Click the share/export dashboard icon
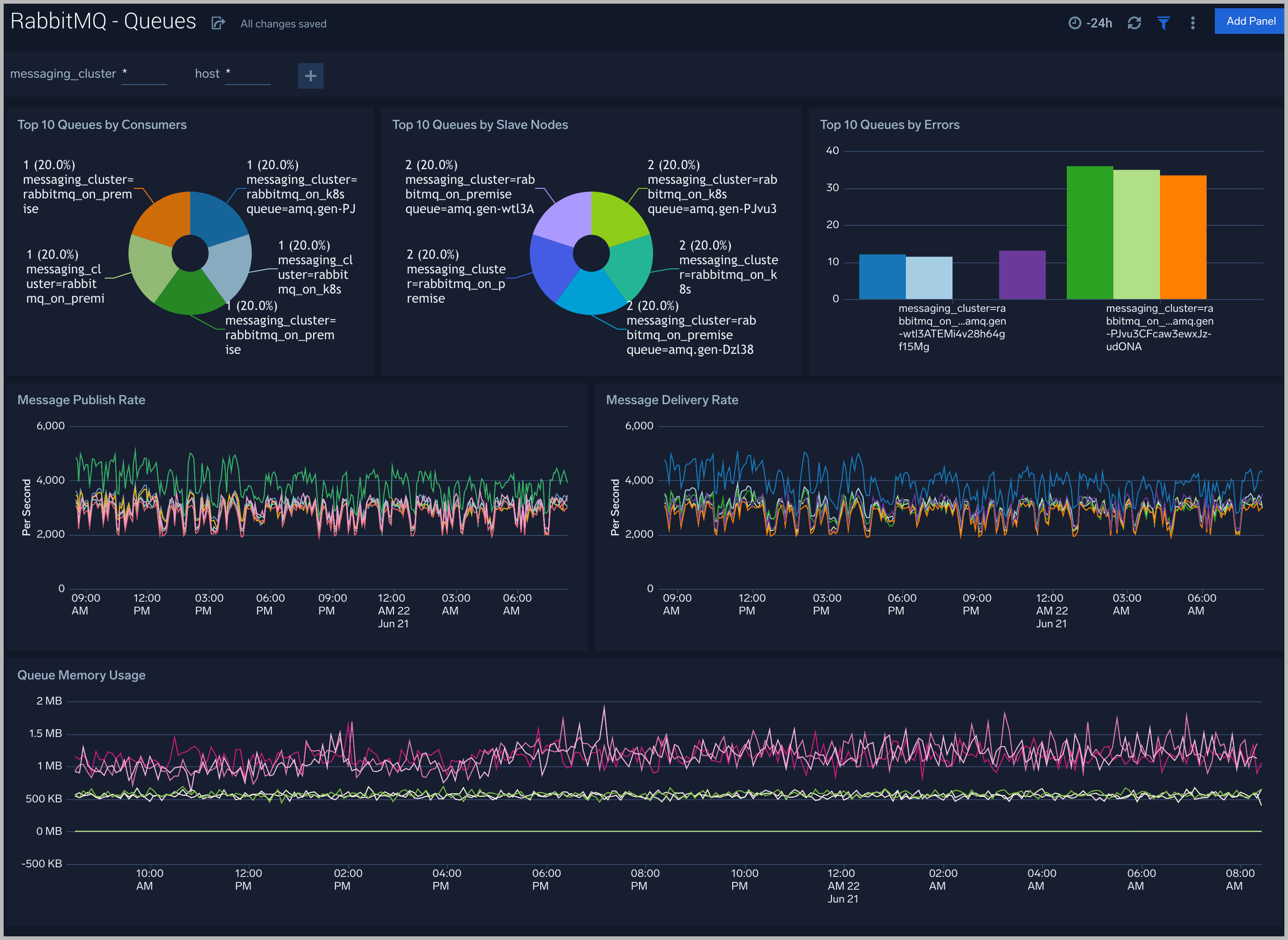 [217, 23]
